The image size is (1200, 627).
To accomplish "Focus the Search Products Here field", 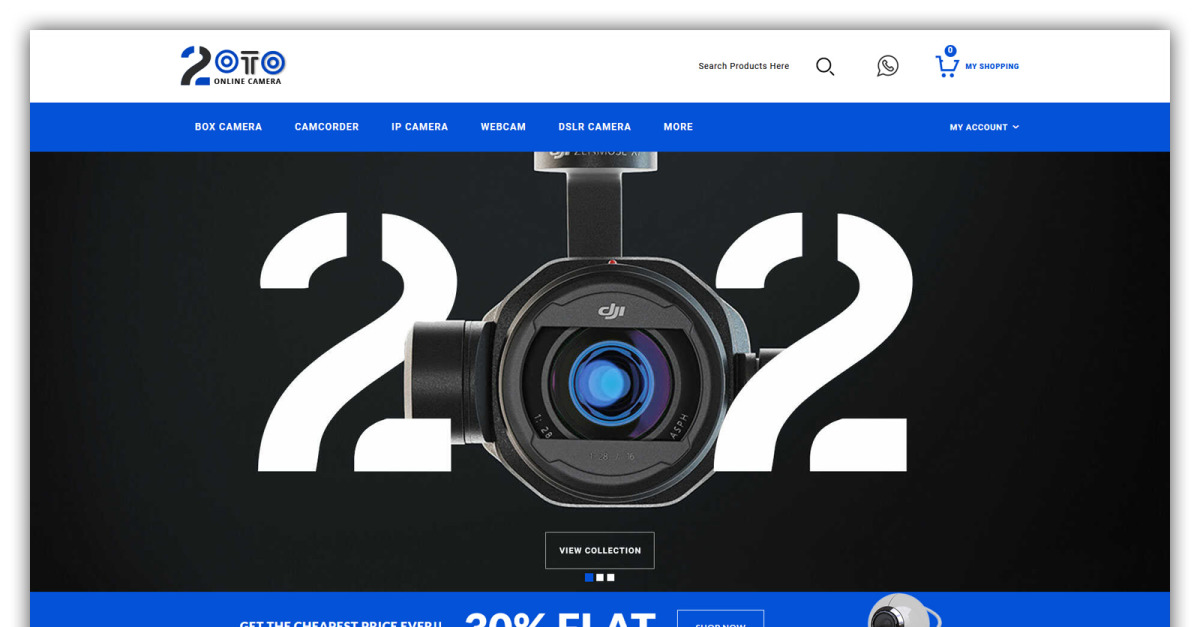I will (743, 66).
